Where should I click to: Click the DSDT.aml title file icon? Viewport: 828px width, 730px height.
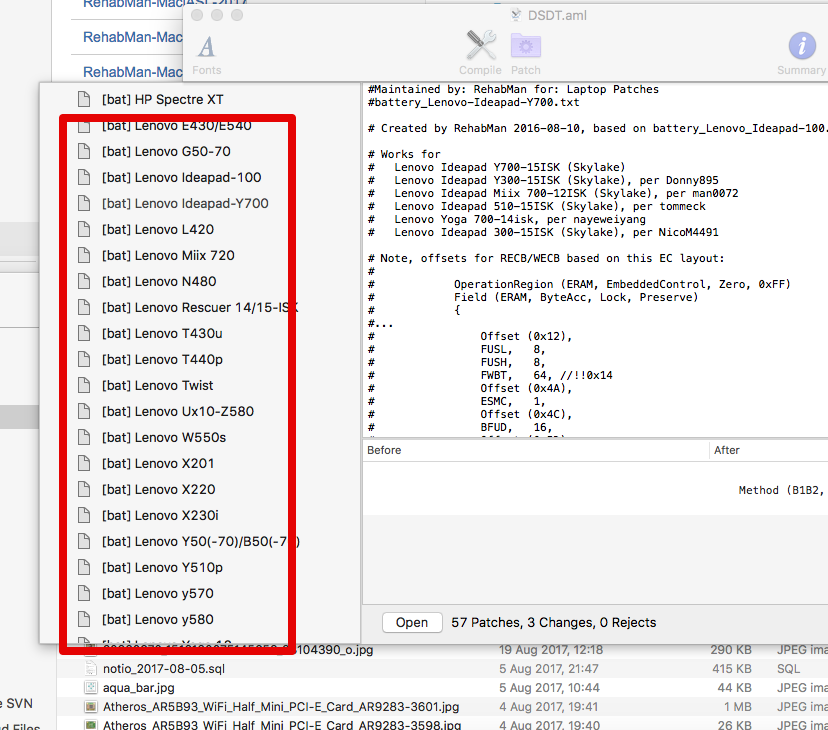(516, 15)
